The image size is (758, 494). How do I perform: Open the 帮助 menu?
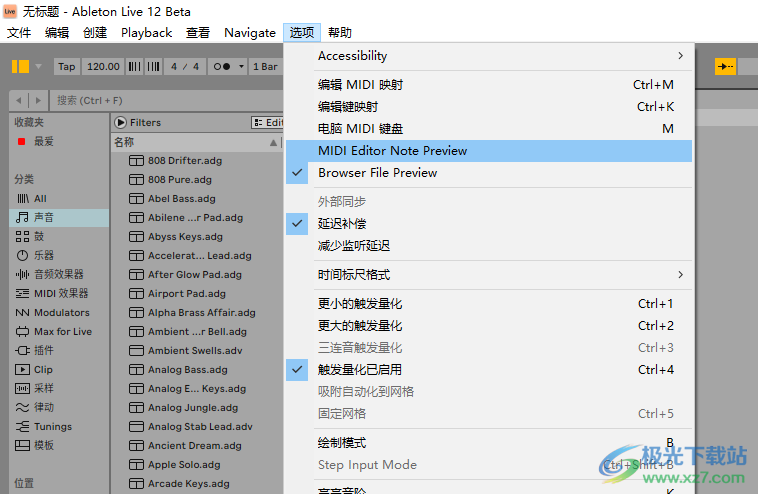pos(340,33)
